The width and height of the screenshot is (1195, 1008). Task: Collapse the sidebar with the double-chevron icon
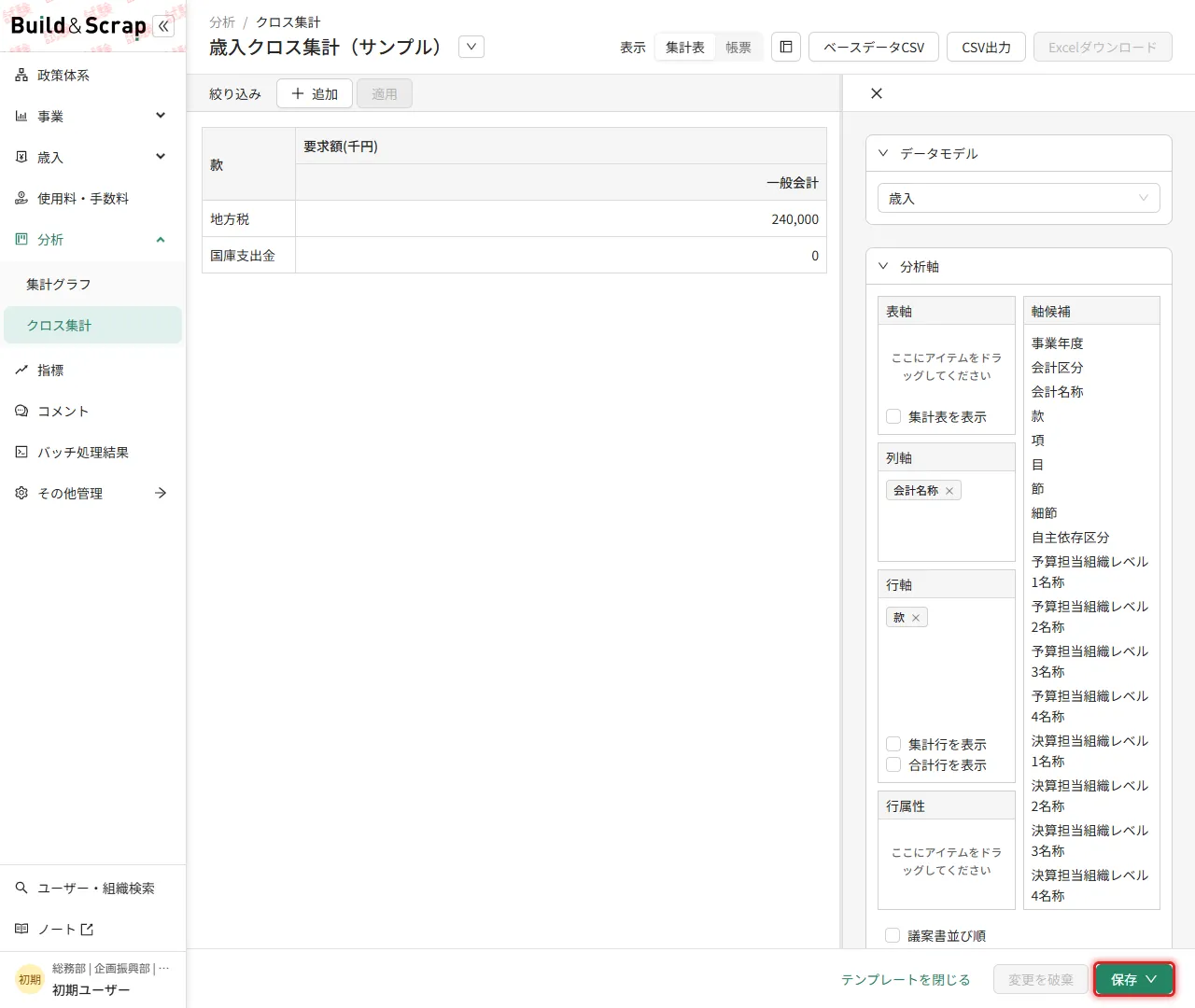point(163,26)
